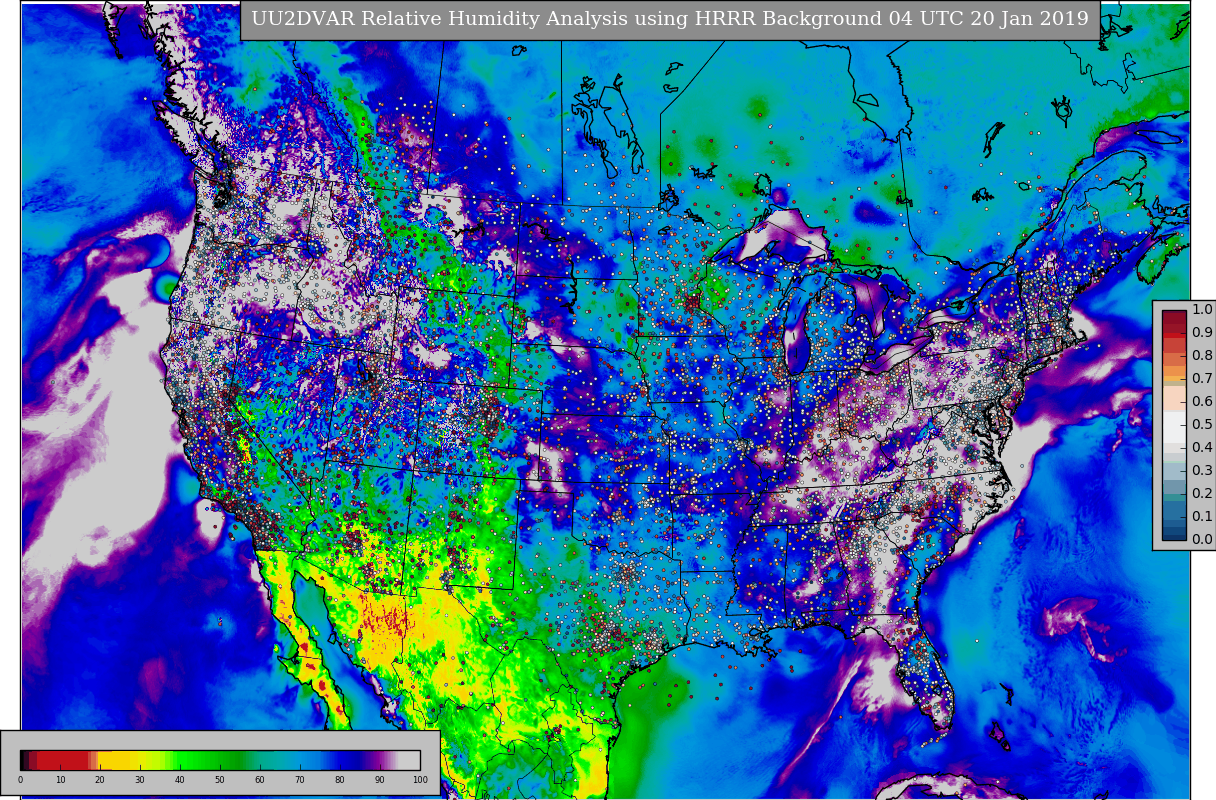Click the '0.3' label on vertical colorbar

click(1202, 471)
